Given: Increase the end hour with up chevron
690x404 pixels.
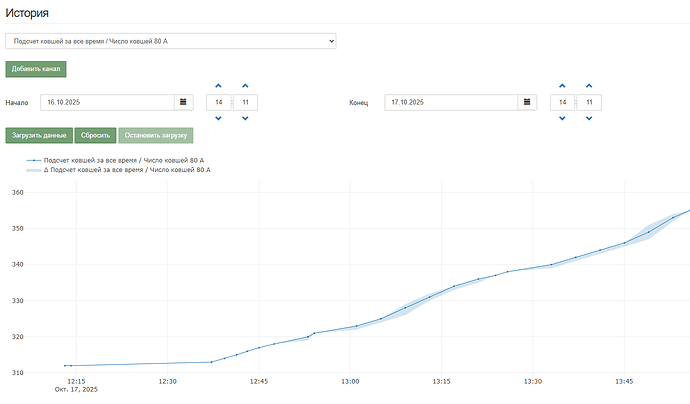Looking at the screenshot, I should pos(562,86).
